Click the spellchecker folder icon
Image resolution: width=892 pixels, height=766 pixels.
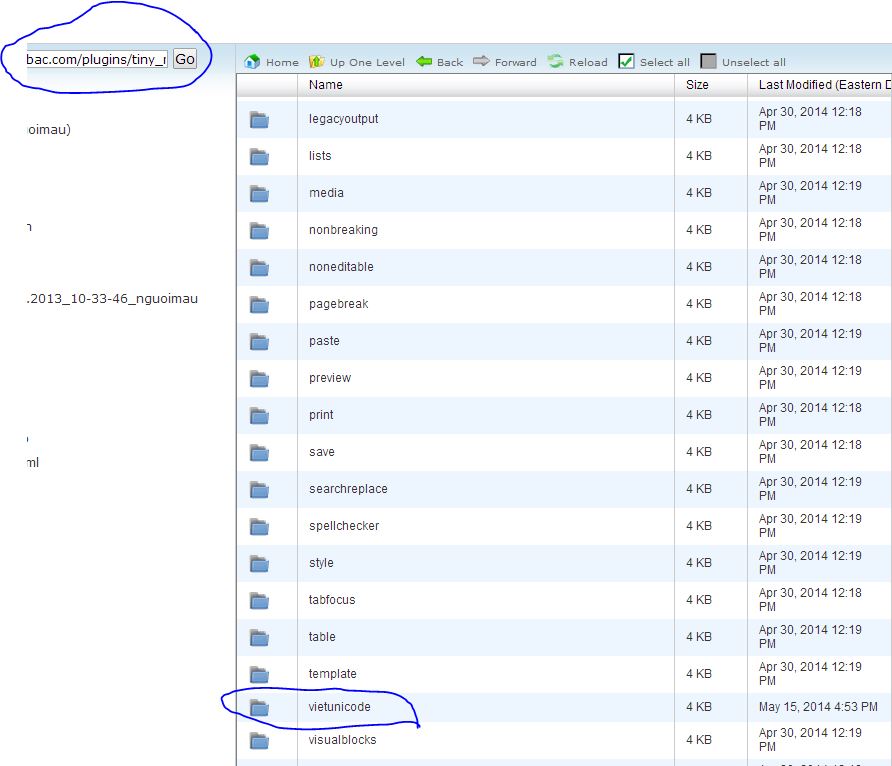pos(260,527)
